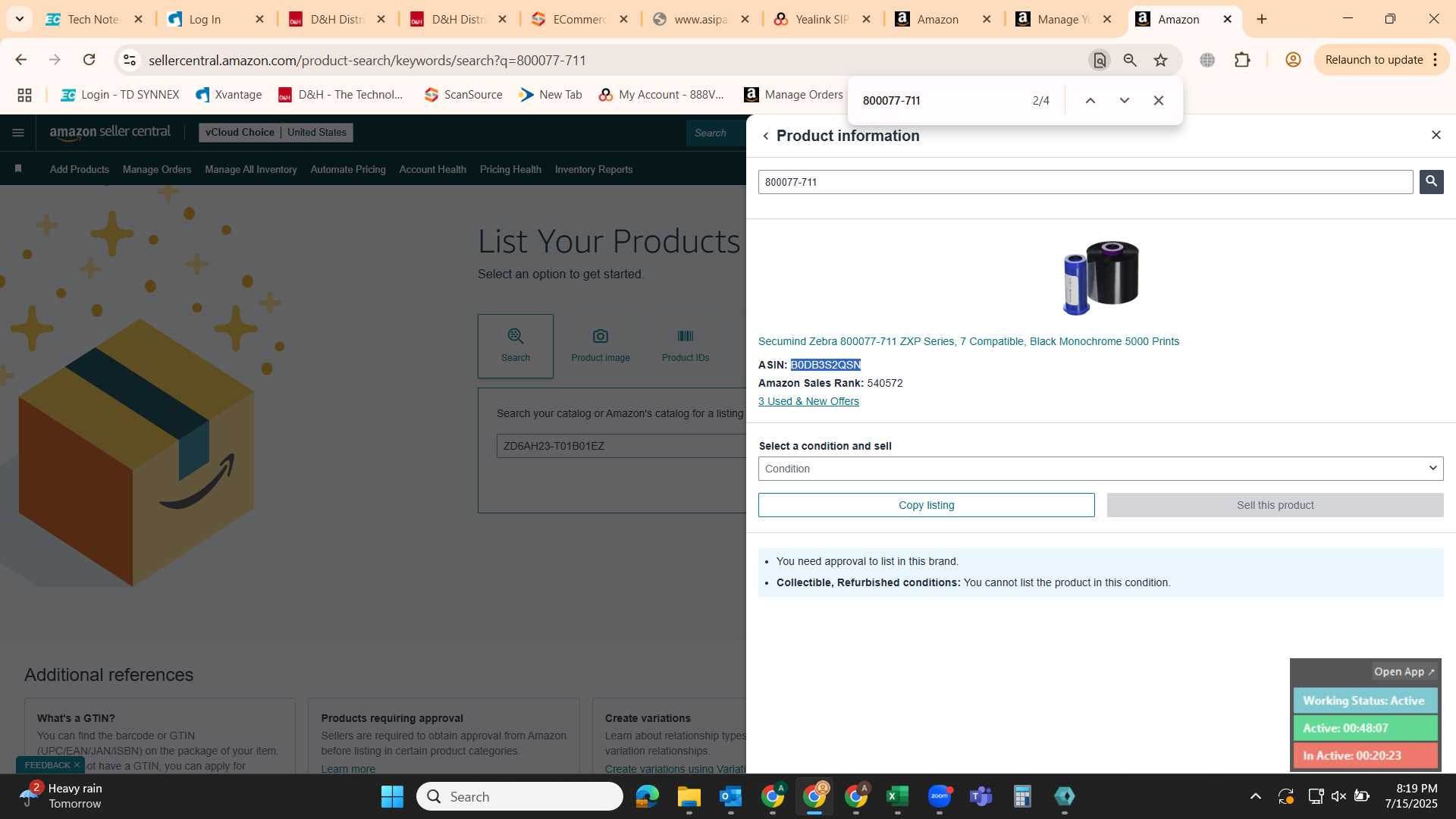
Task: Select the Search catalog option
Action: click(x=516, y=345)
